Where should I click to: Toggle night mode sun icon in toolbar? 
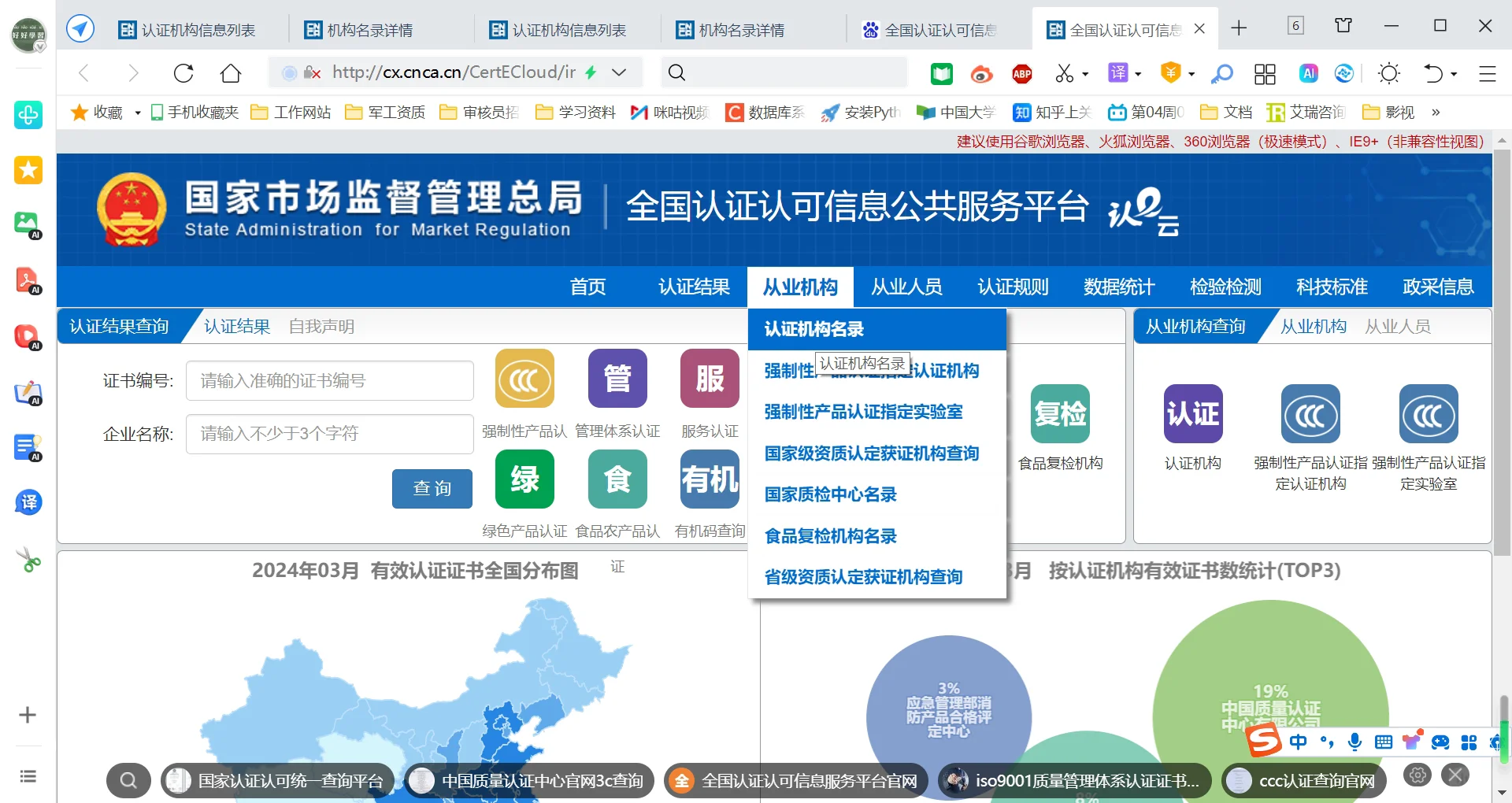(x=1389, y=73)
